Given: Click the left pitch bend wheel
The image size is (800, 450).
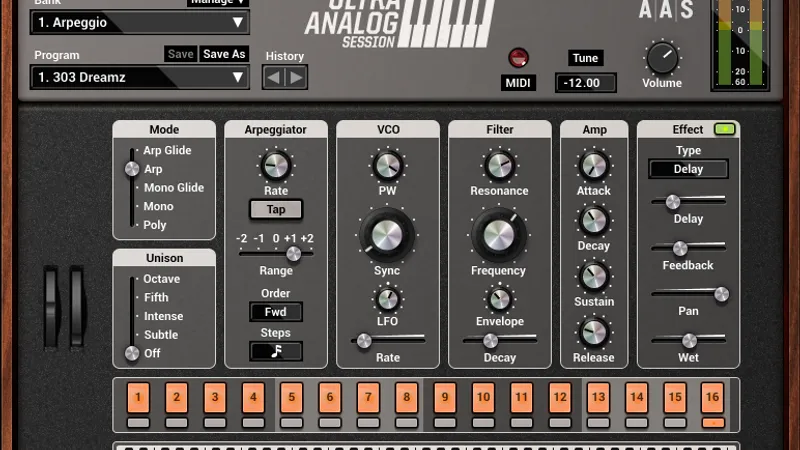Looking at the screenshot, I should click(51, 307).
